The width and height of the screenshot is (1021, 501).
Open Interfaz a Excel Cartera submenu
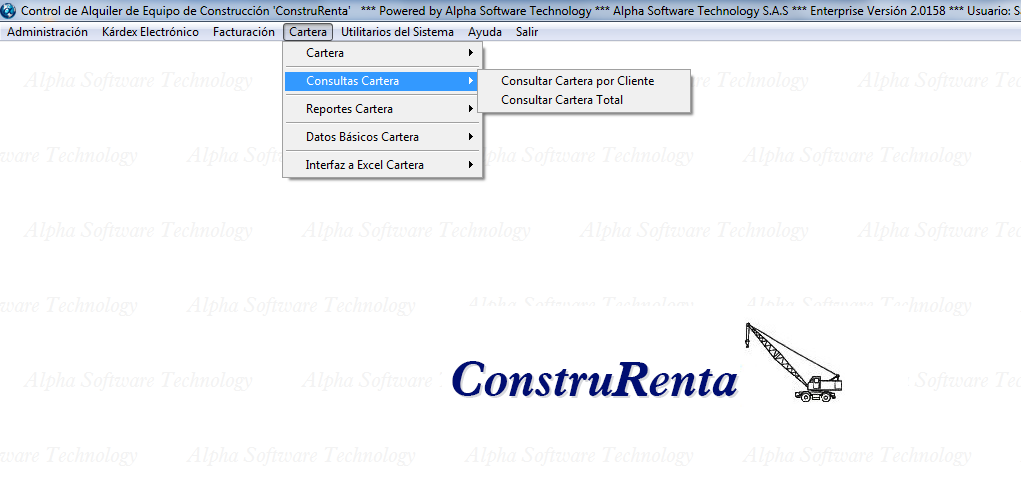point(364,165)
